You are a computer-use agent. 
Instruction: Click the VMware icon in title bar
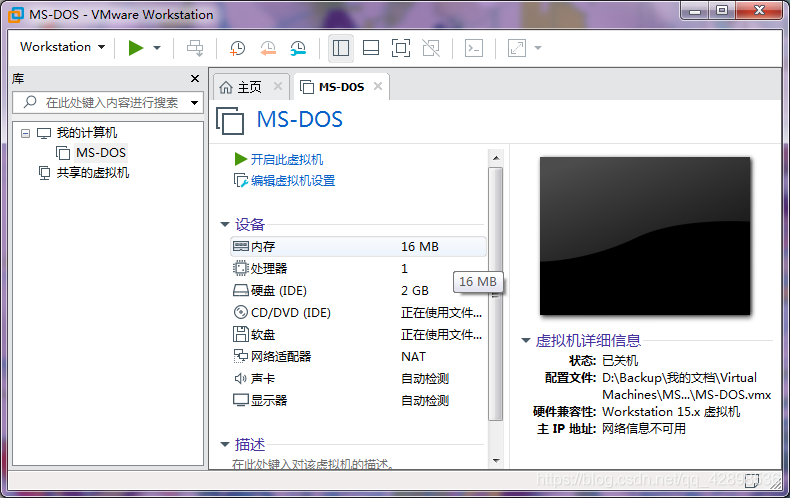point(16,14)
